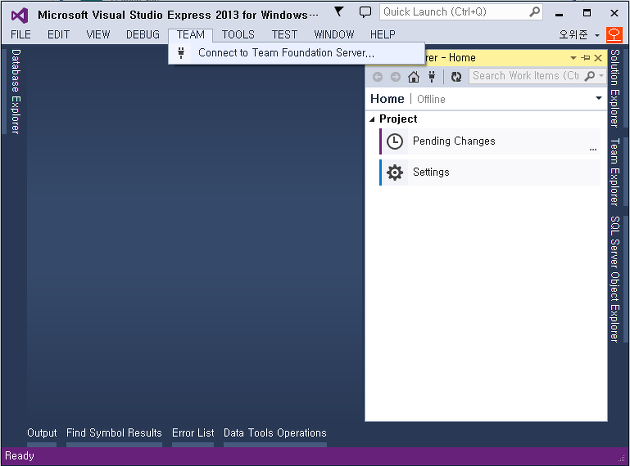The height and width of the screenshot is (466, 630).
Task: Click the Offline status label
Action: tap(431, 99)
